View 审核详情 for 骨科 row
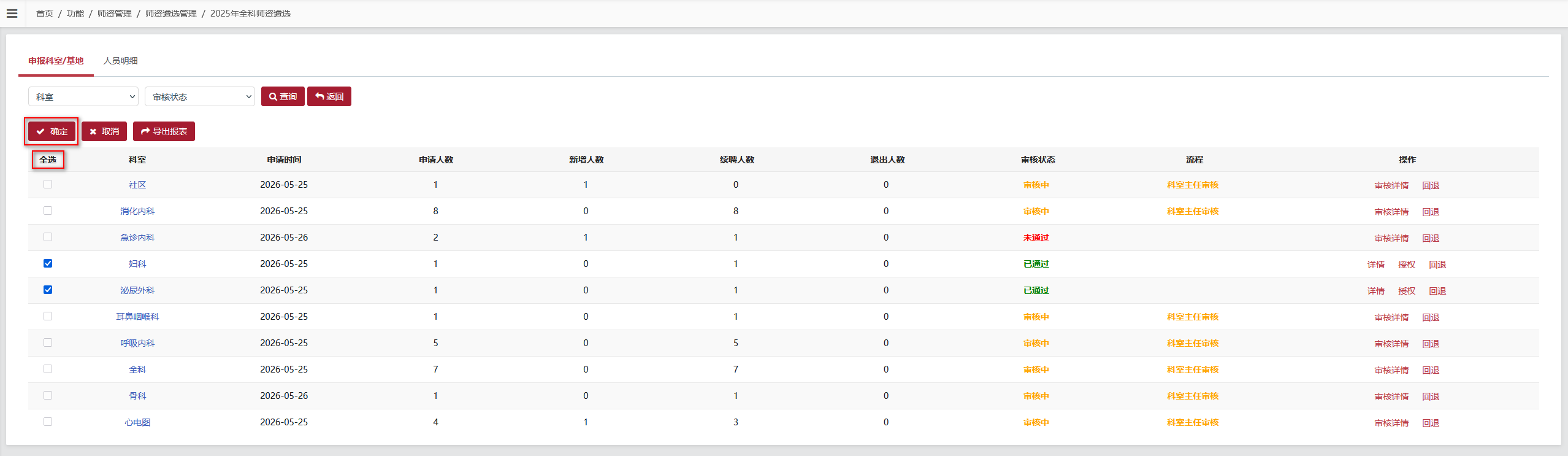This screenshot has height=456, width=1568. point(1391,396)
